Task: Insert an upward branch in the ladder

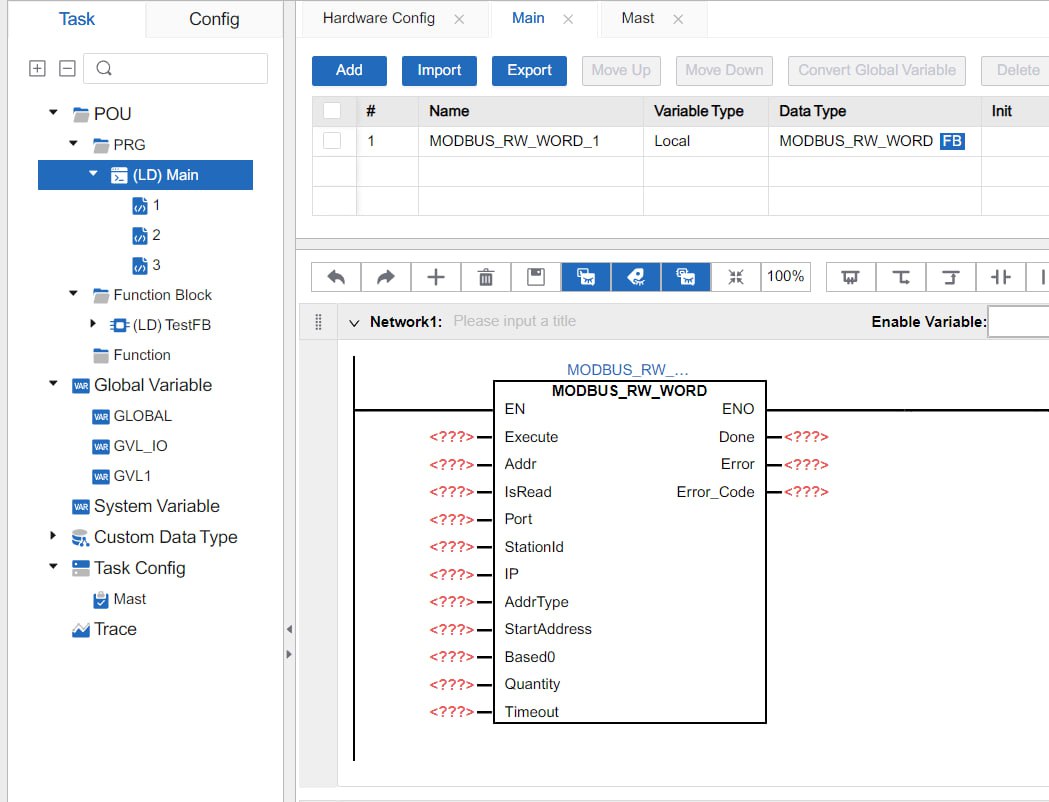Action: pos(951,277)
